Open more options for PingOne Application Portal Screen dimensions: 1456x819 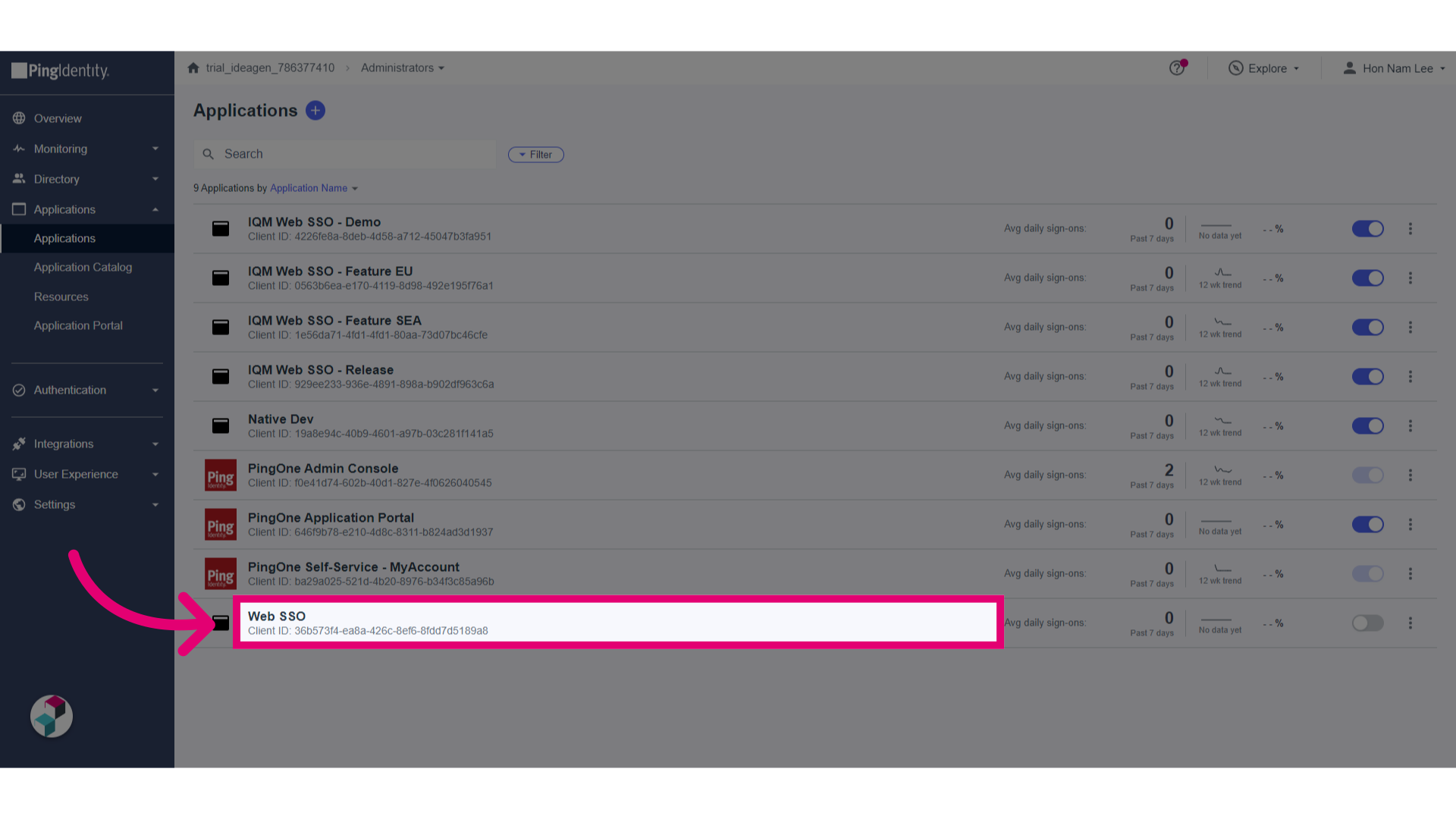(x=1410, y=524)
